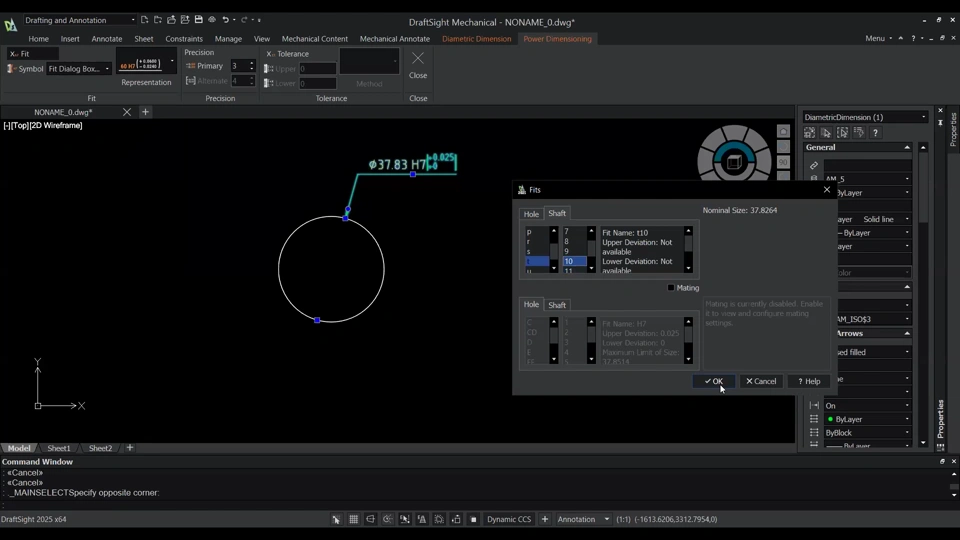Click the plus icon next to Dynamic CCS
This screenshot has height=540, width=960.
[545, 520]
